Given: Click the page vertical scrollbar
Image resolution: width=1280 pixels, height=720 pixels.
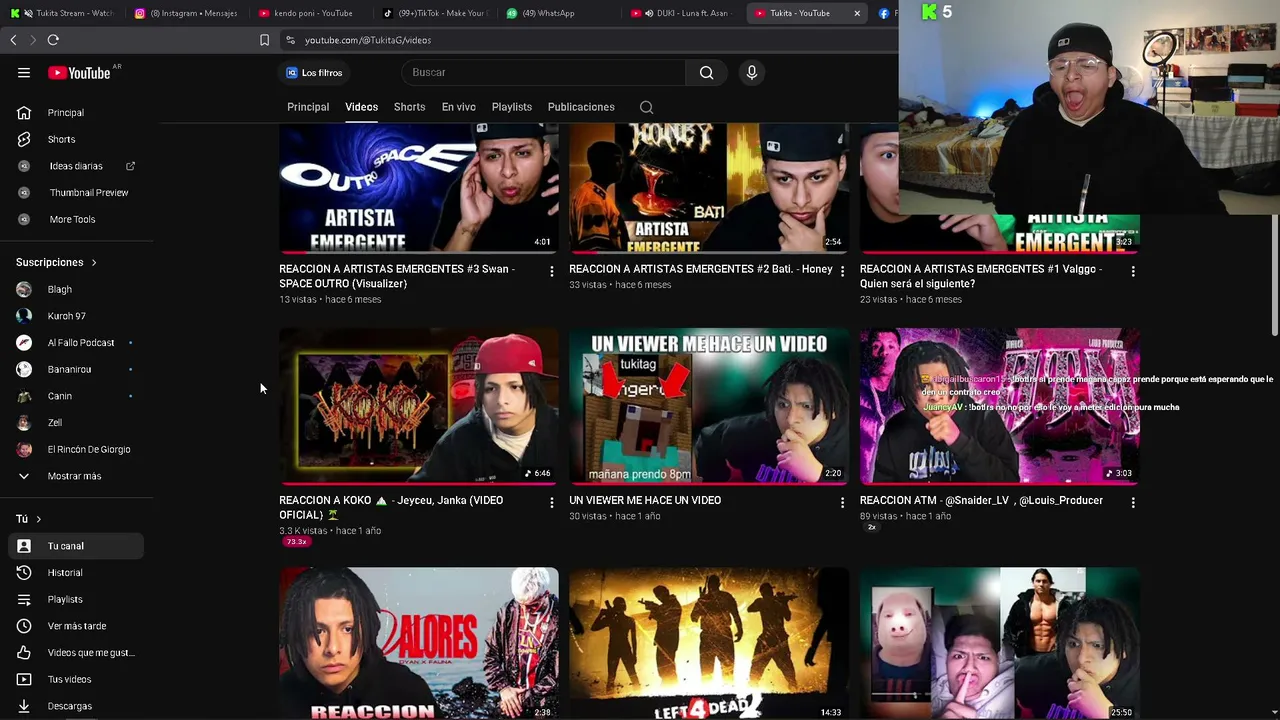Looking at the screenshot, I should (x=1274, y=230).
